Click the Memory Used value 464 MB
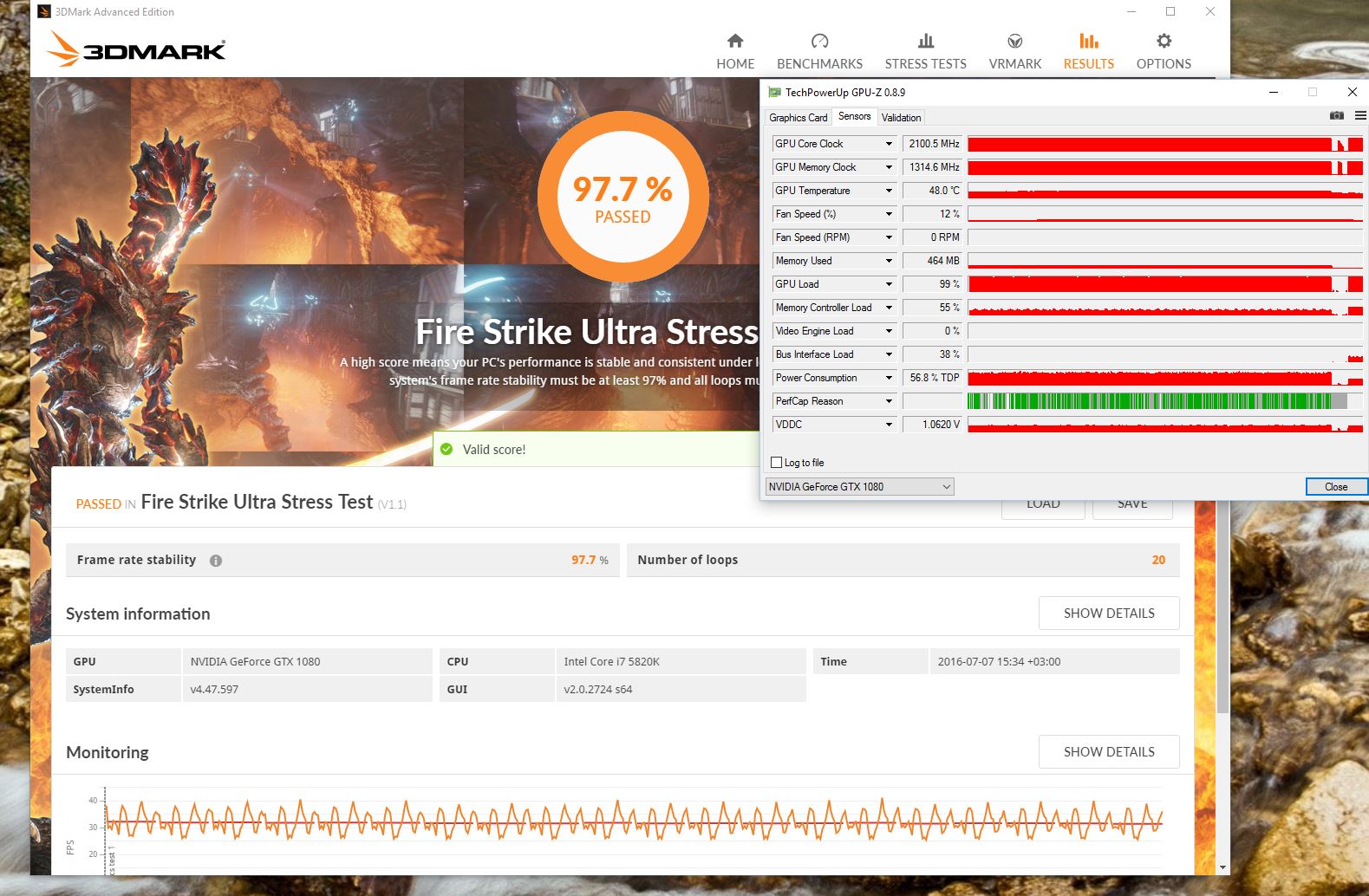Viewport: 1369px width, 896px height. point(933,261)
